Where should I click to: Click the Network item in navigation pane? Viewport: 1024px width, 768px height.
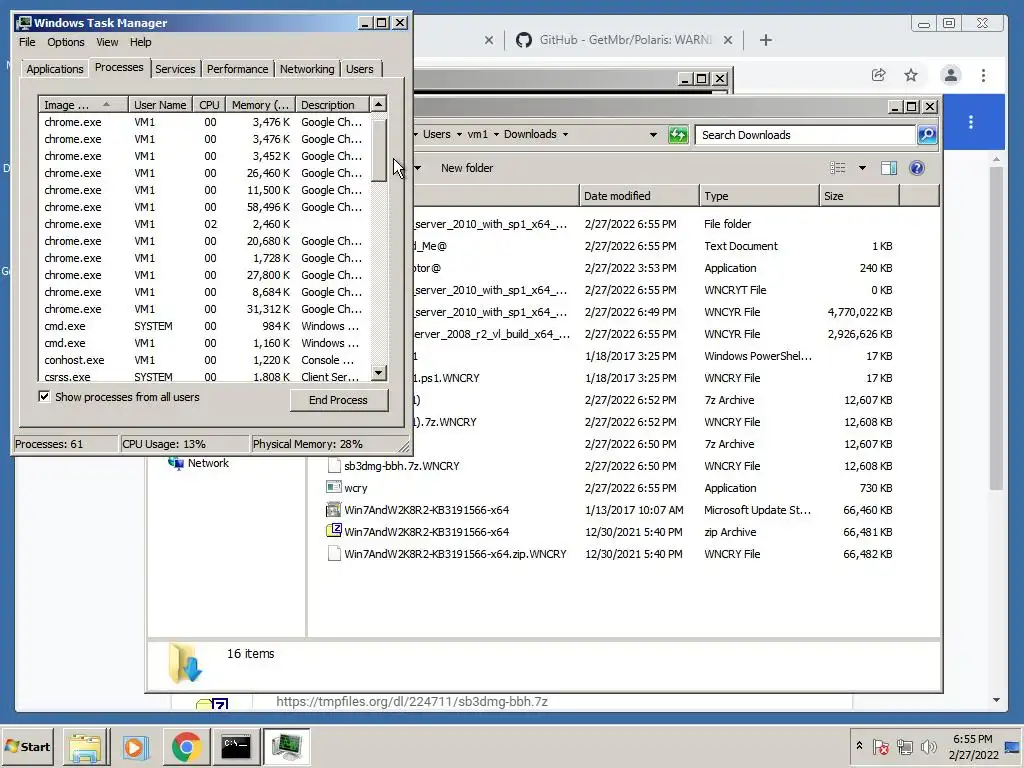tap(199, 463)
